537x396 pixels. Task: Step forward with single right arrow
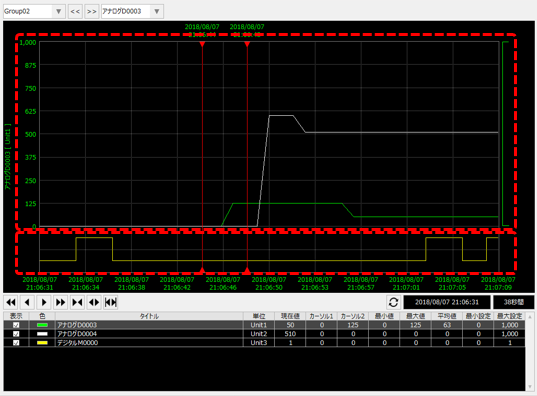pyautogui.click(x=44, y=302)
